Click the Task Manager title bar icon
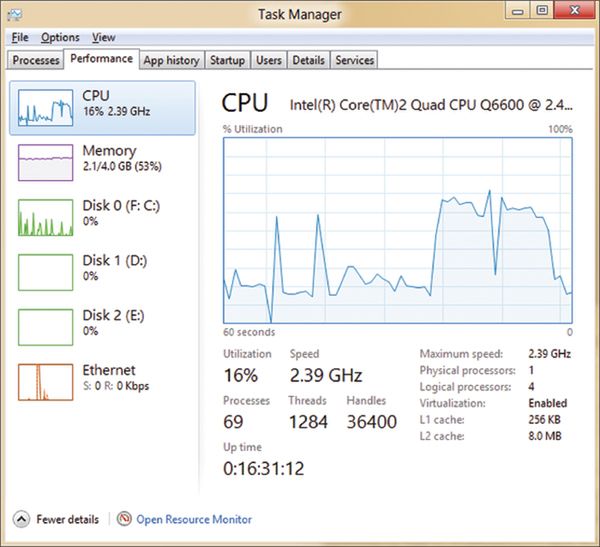 [15, 15]
